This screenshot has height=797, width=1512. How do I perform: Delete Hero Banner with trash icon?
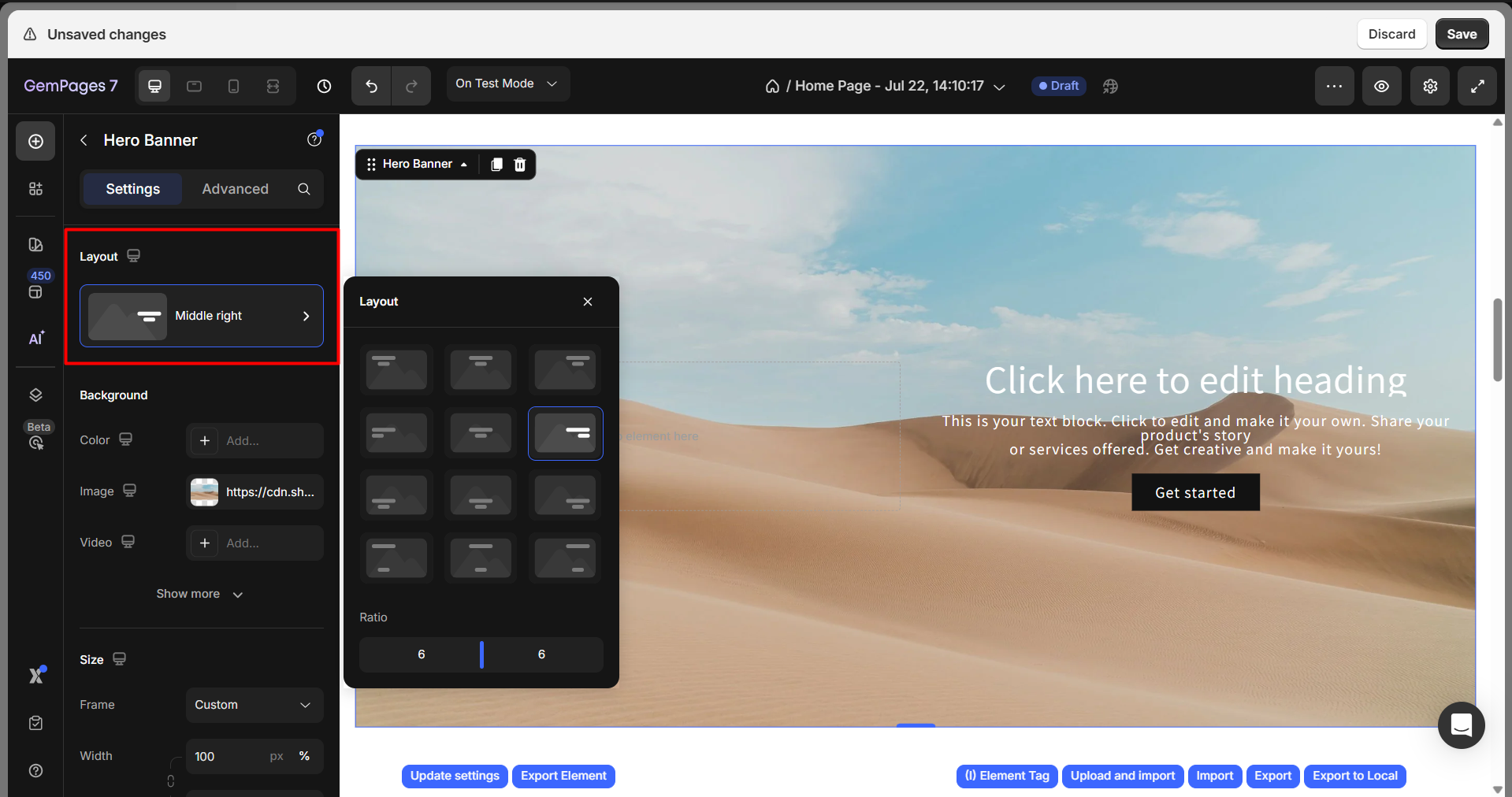(520, 165)
